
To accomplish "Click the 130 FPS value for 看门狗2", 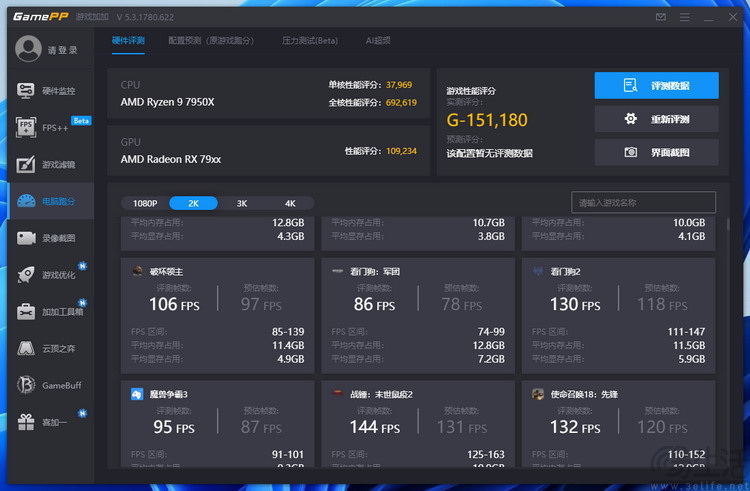I will [x=575, y=304].
